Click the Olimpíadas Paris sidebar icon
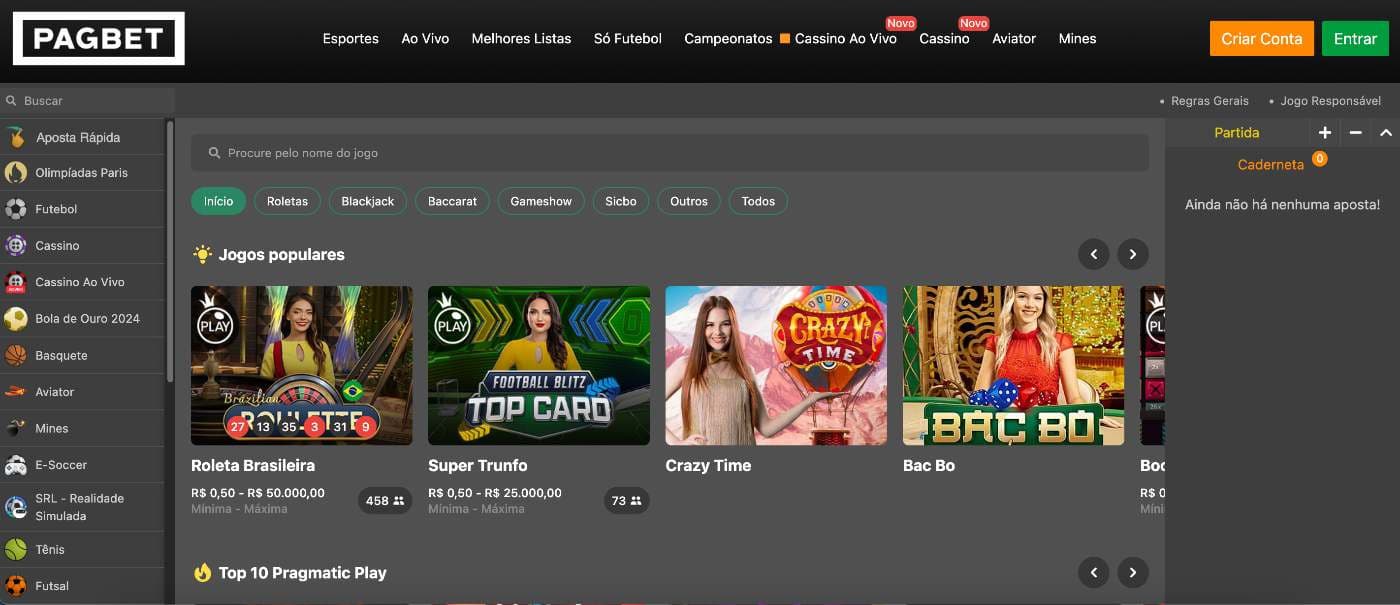Image resolution: width=1400 pixels, height=605 pixels. [x=16, y=173]
